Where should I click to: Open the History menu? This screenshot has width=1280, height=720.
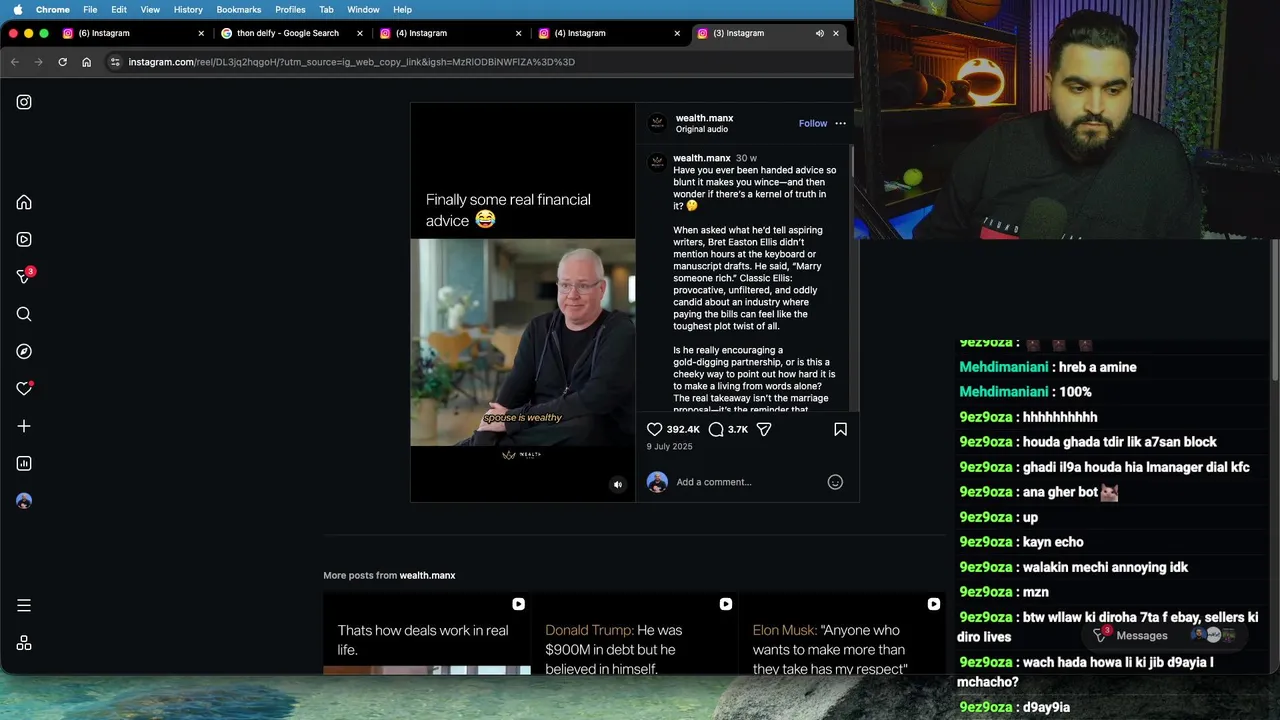pos(188,9)
